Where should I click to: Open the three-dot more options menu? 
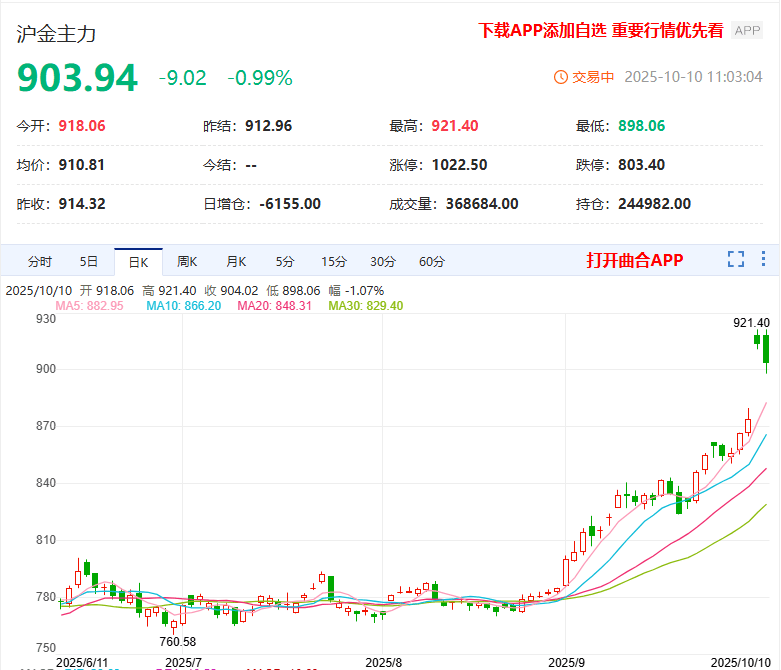[x=764, y=260]
